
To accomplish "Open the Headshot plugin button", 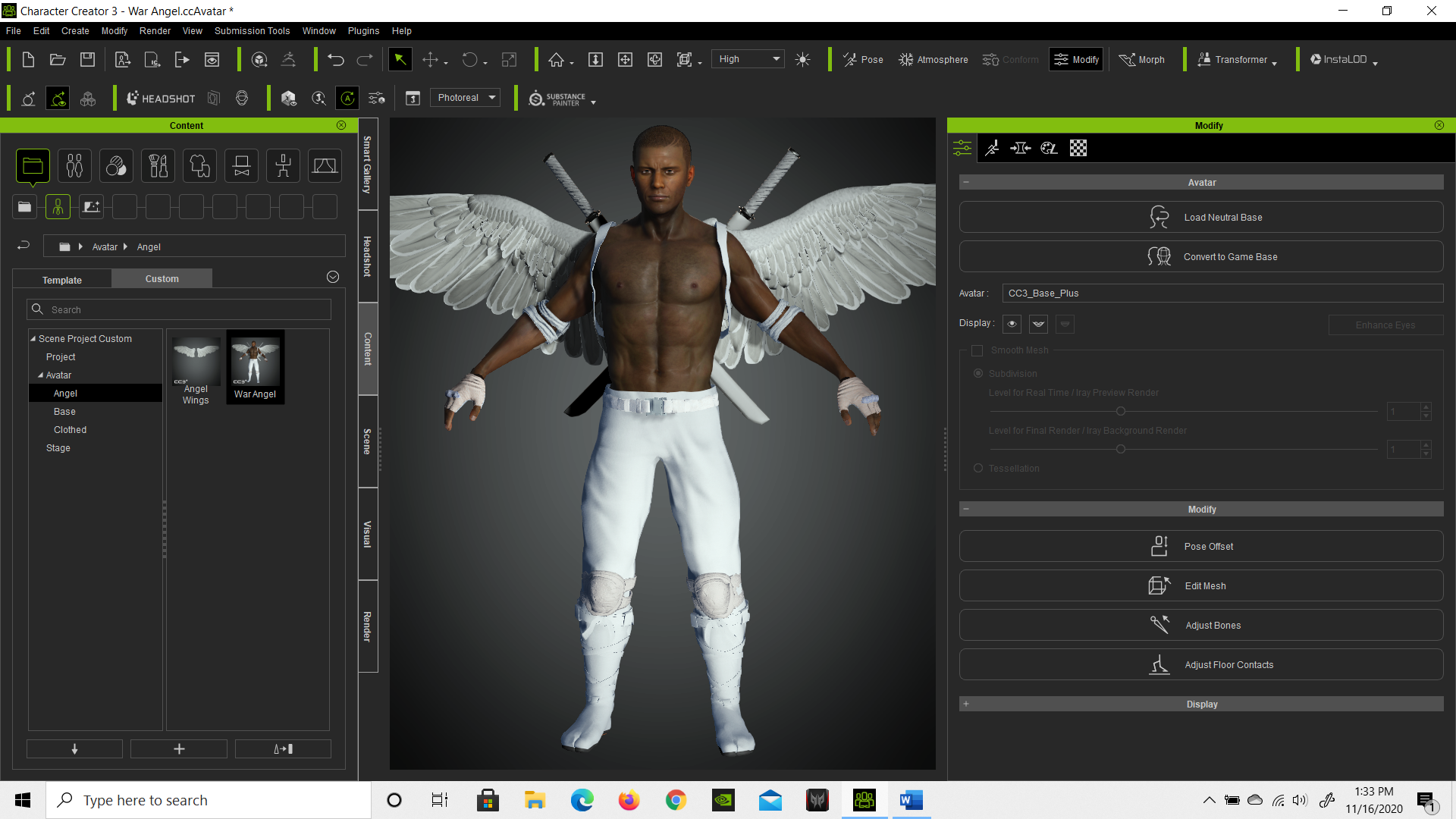I will pyautogui.click(x=161, y=99).
